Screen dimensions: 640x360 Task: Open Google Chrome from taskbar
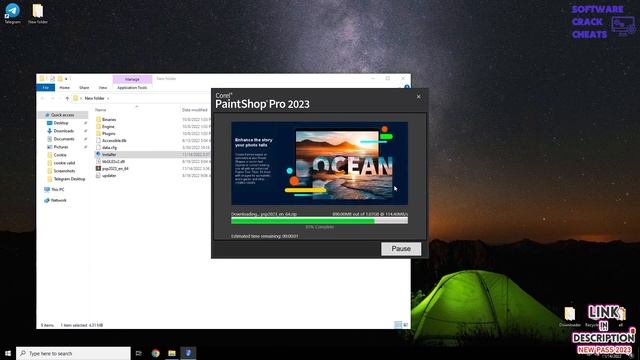coord(156,353)
